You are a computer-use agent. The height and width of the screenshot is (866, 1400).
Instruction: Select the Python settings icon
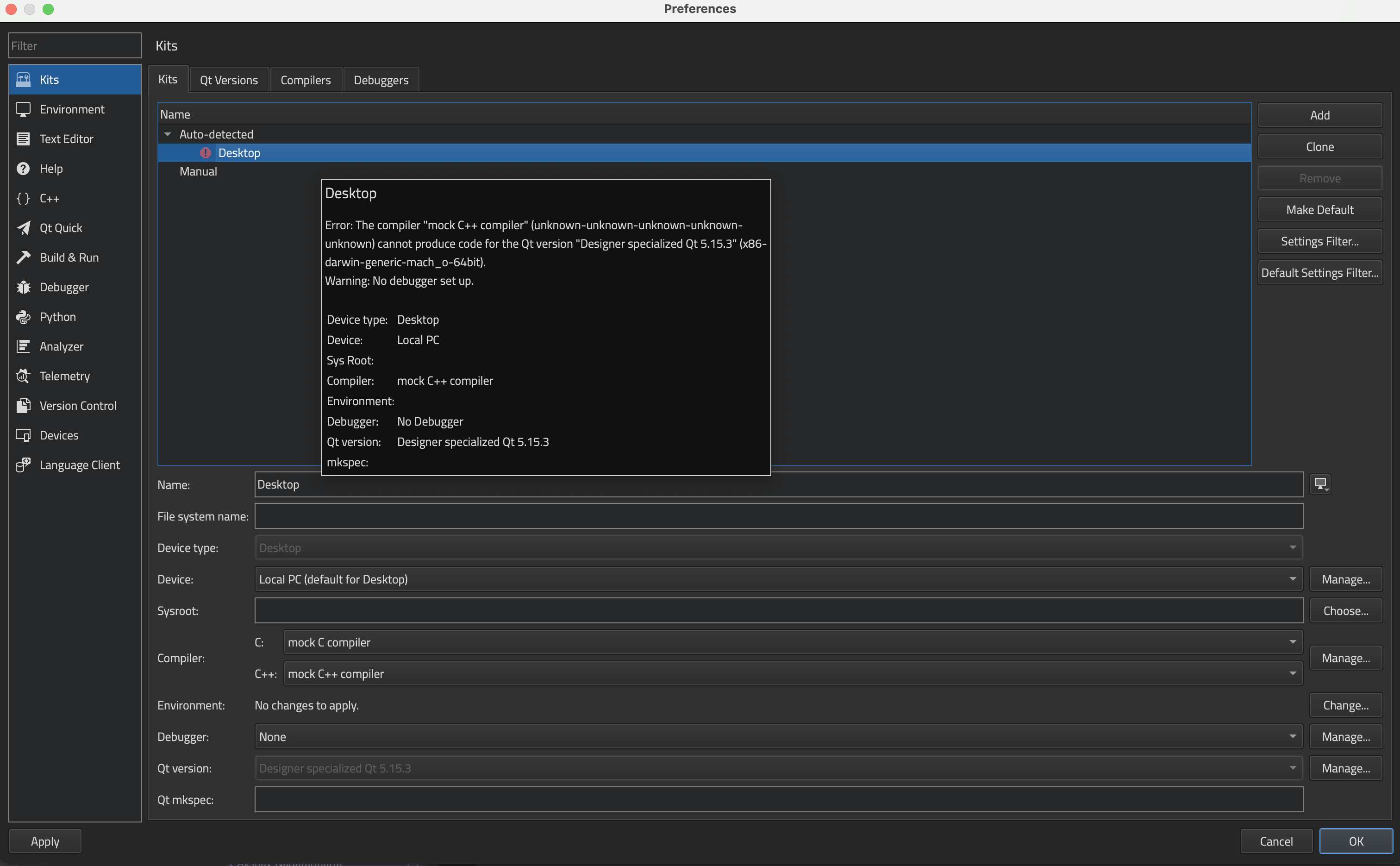pyautogui.click(x=23, y=317)
